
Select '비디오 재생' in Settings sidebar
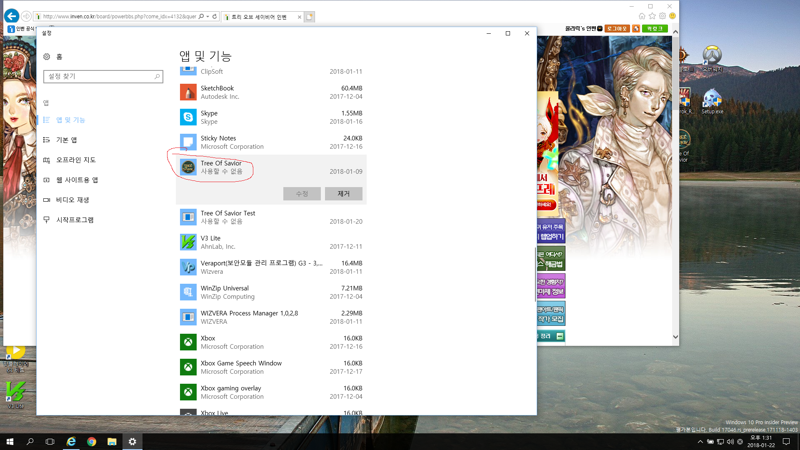point(72,199)
